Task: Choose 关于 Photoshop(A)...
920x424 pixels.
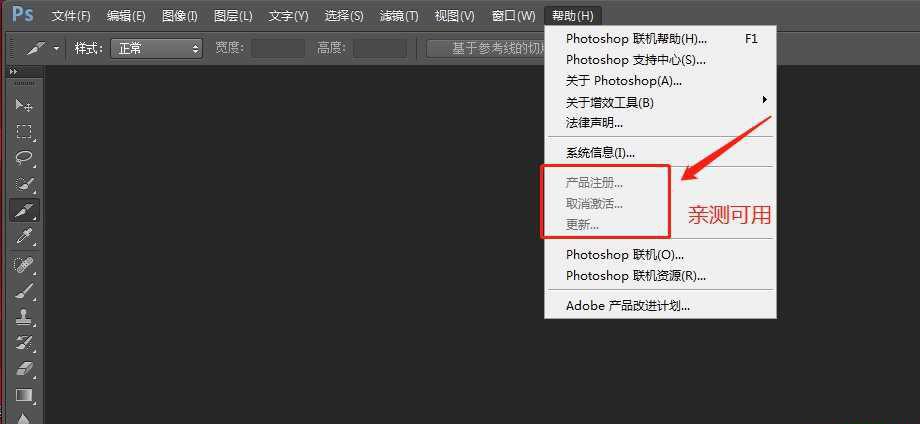Action: [661, 81]
